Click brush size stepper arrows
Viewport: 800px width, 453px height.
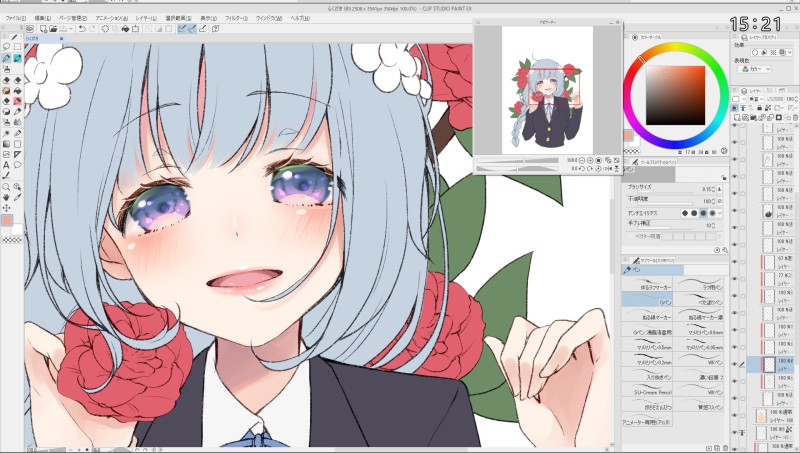coord(713,189)
